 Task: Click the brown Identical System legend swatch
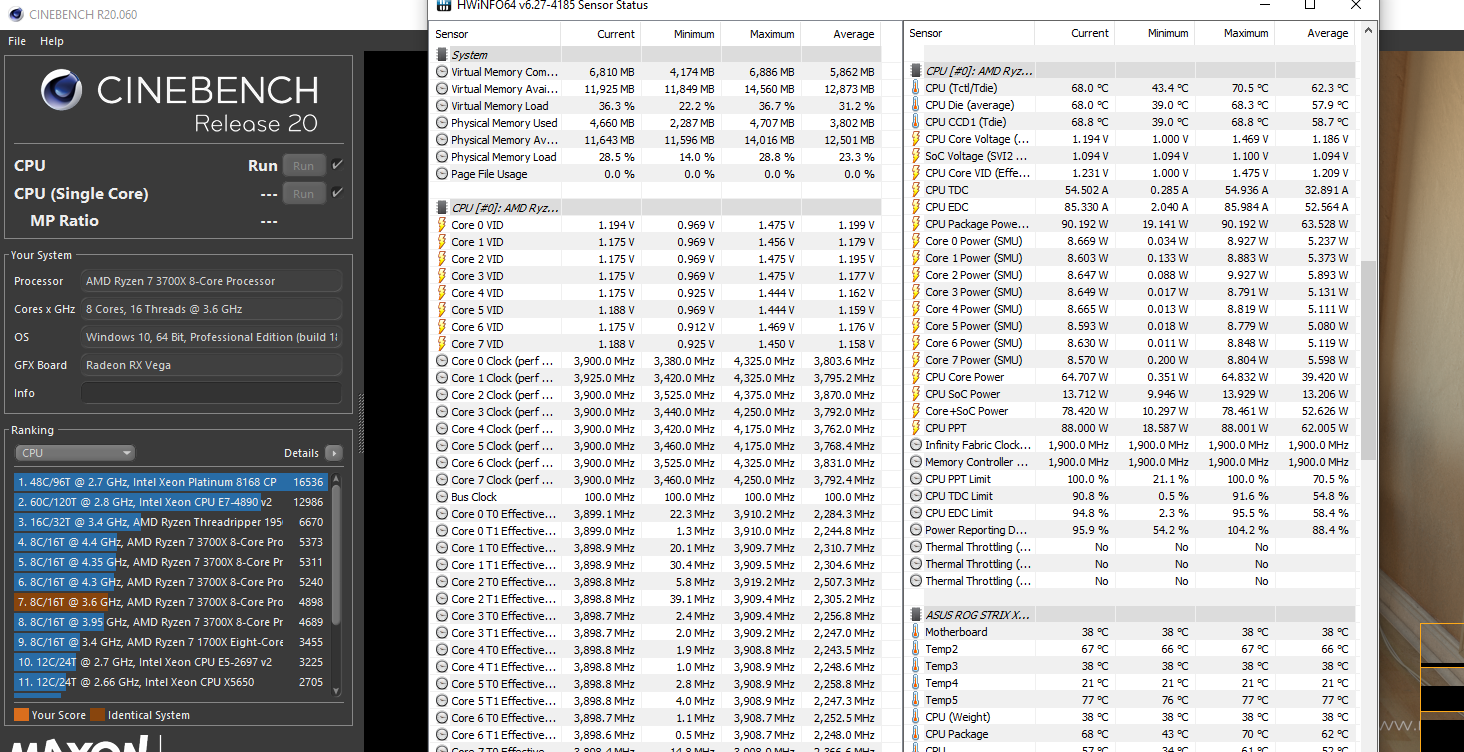coord(97,715)
